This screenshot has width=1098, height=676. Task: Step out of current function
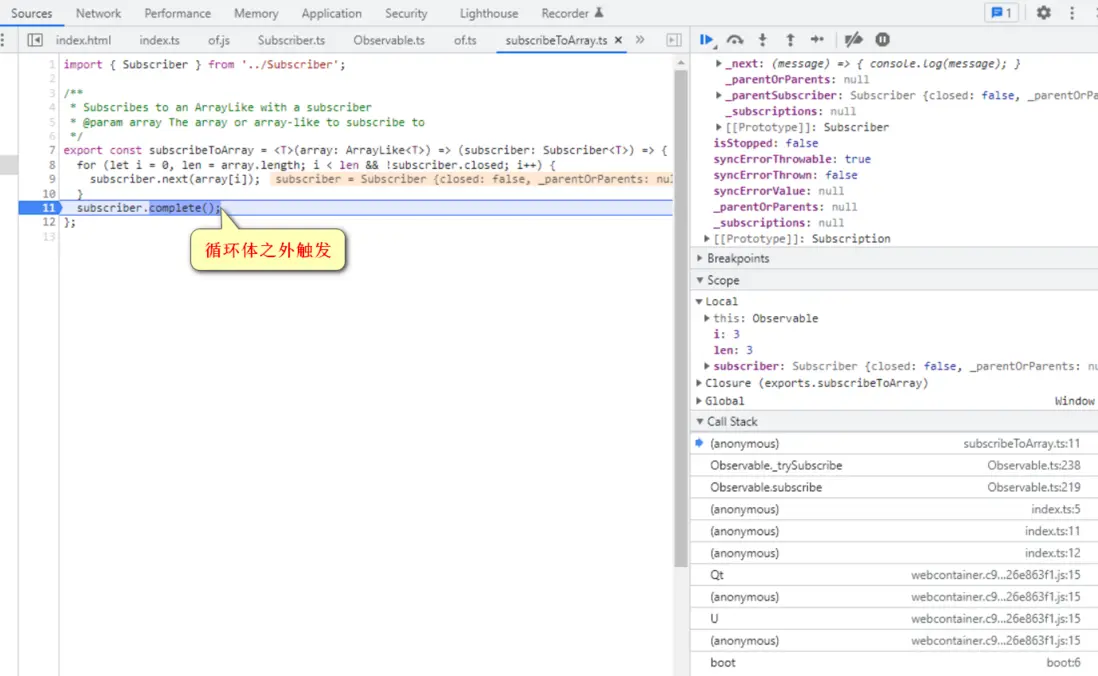(x=790, y=40)
